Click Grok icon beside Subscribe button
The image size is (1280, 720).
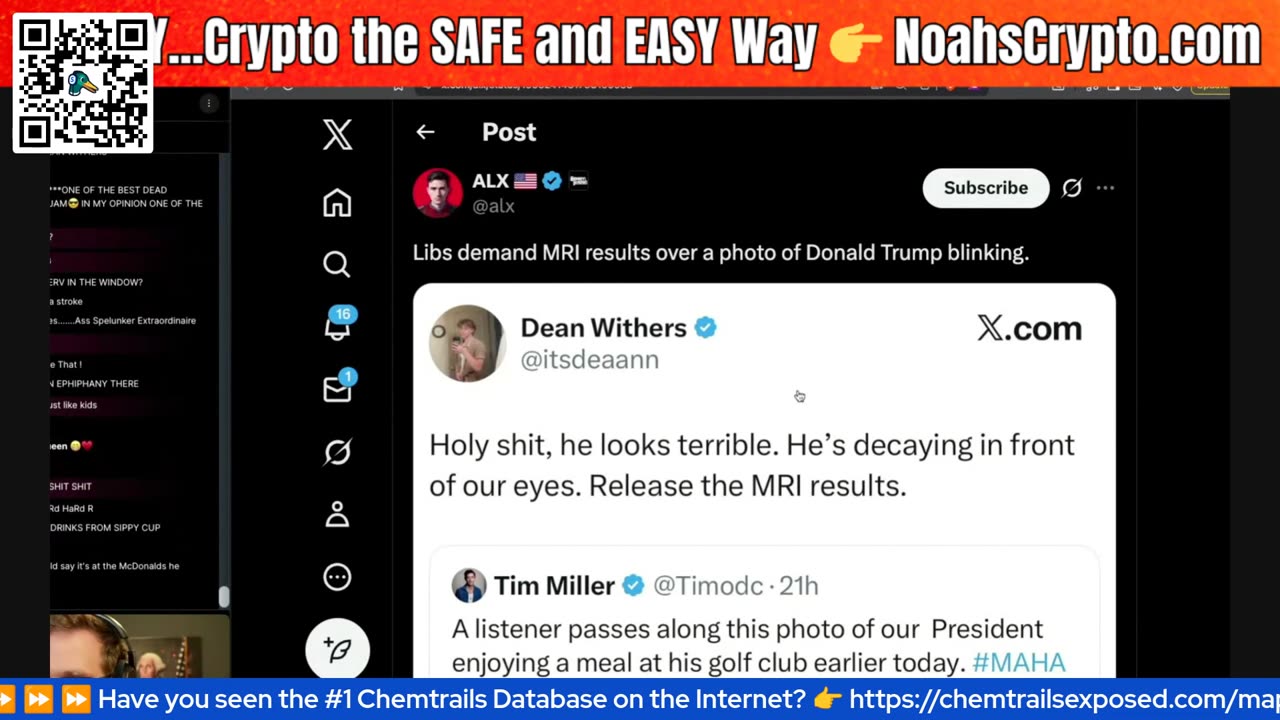[1071, 188]
